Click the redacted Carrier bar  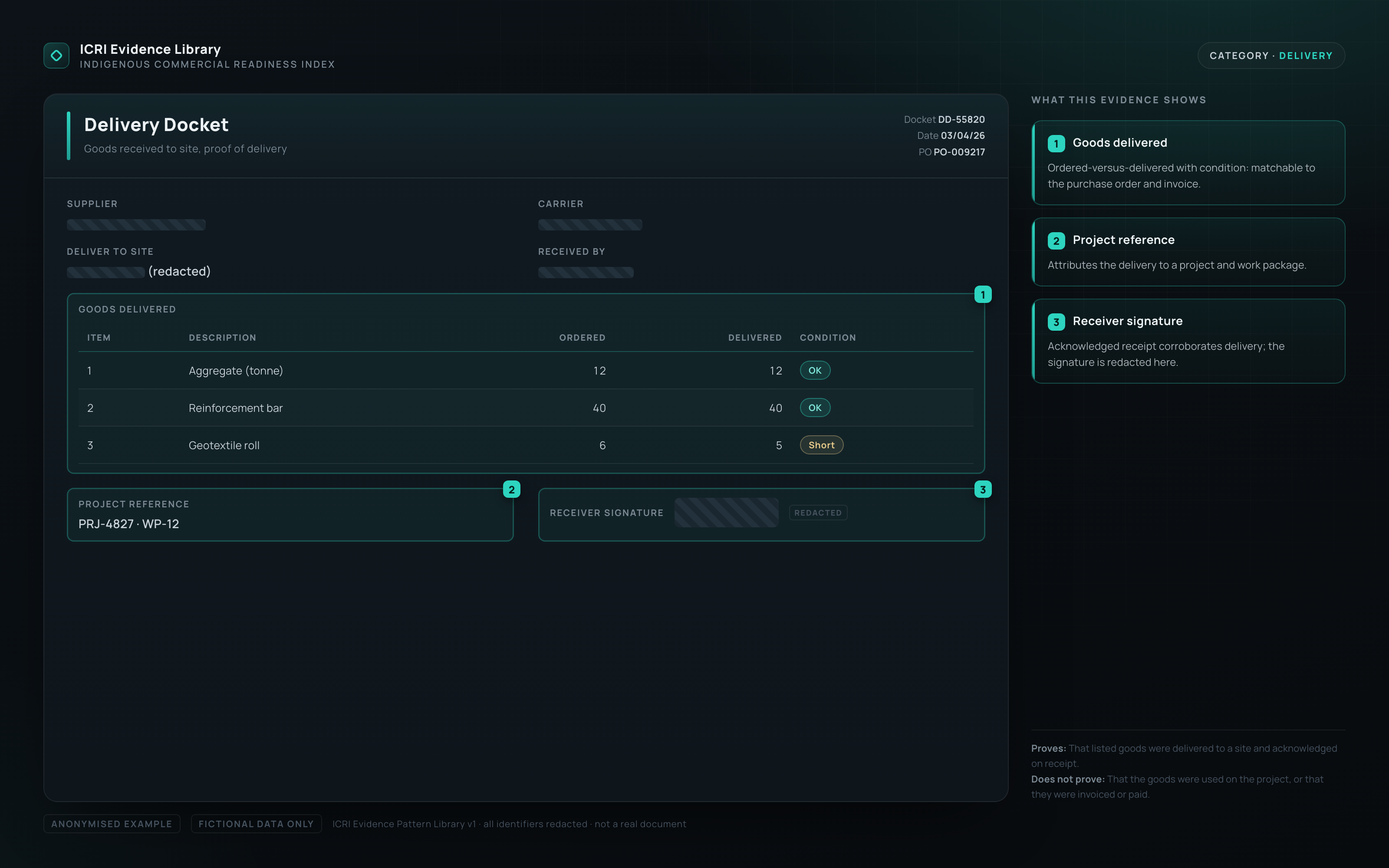(590, 224)
